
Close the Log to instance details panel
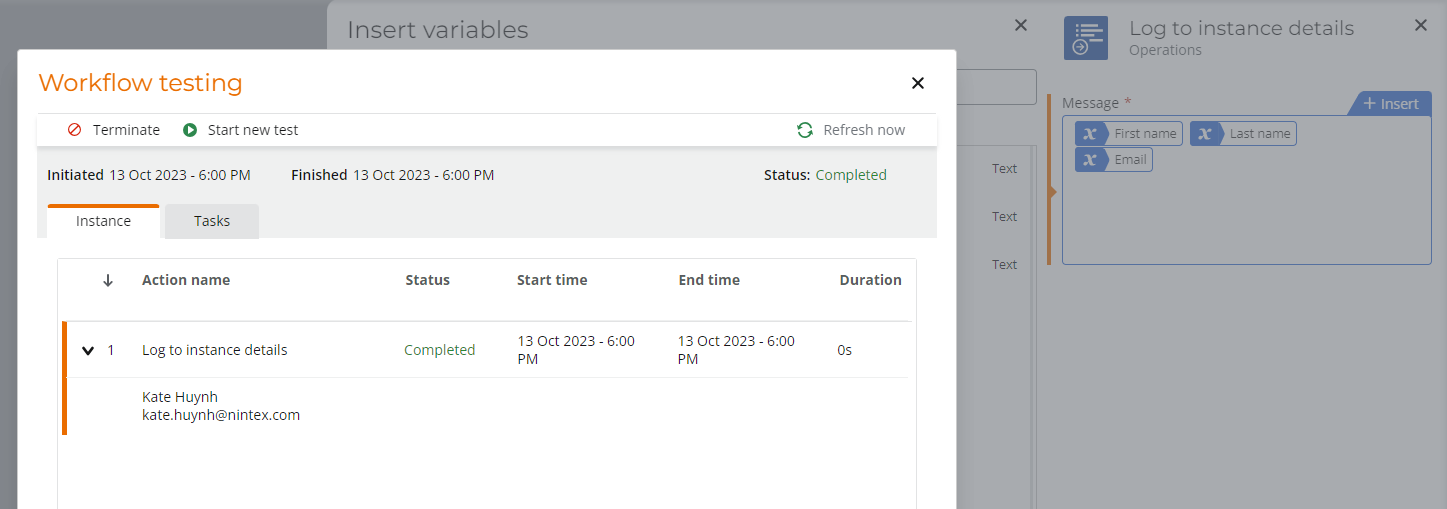coord(1421,26)
